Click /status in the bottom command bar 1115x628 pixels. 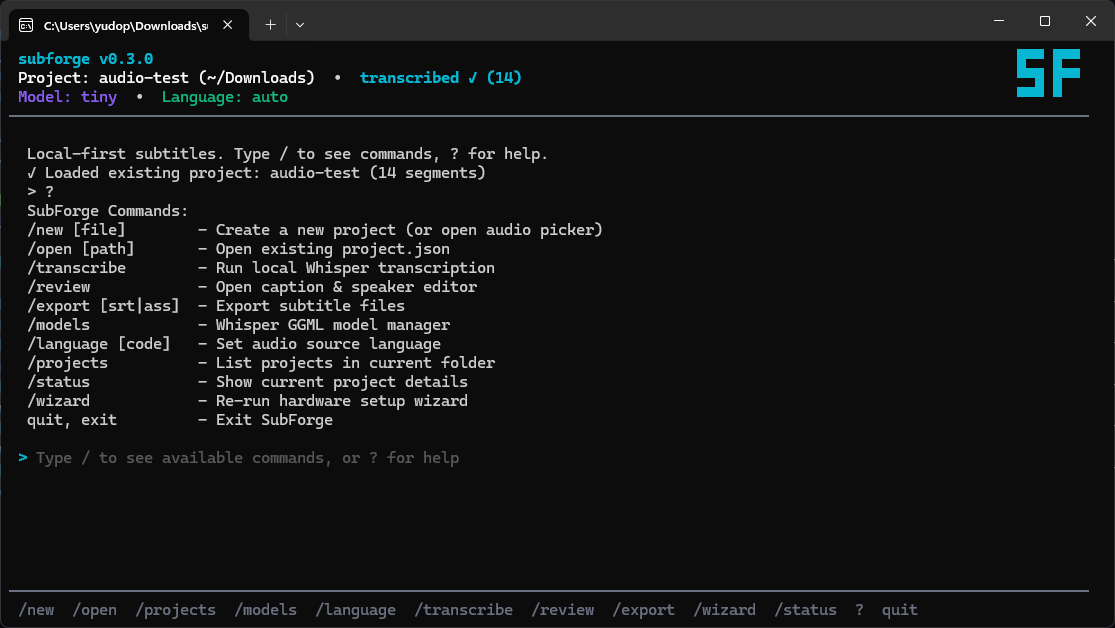(x=806, y=610)
